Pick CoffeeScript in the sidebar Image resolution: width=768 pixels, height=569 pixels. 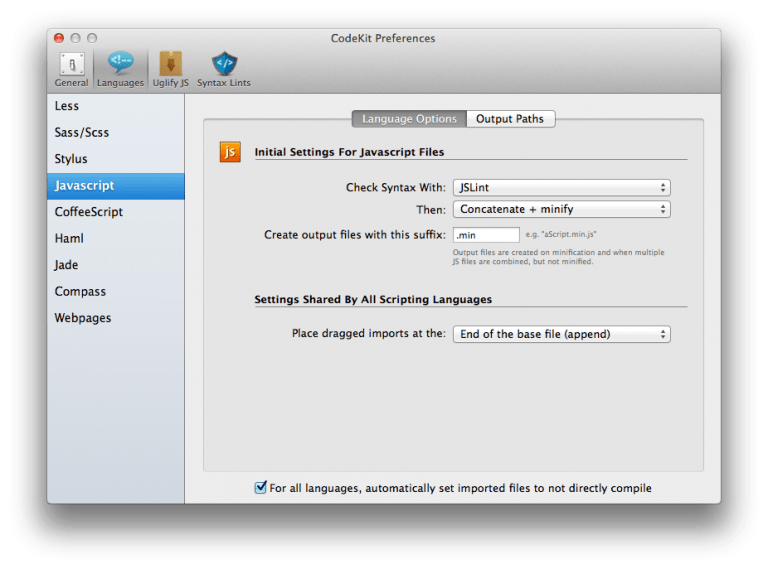point(116,212)
